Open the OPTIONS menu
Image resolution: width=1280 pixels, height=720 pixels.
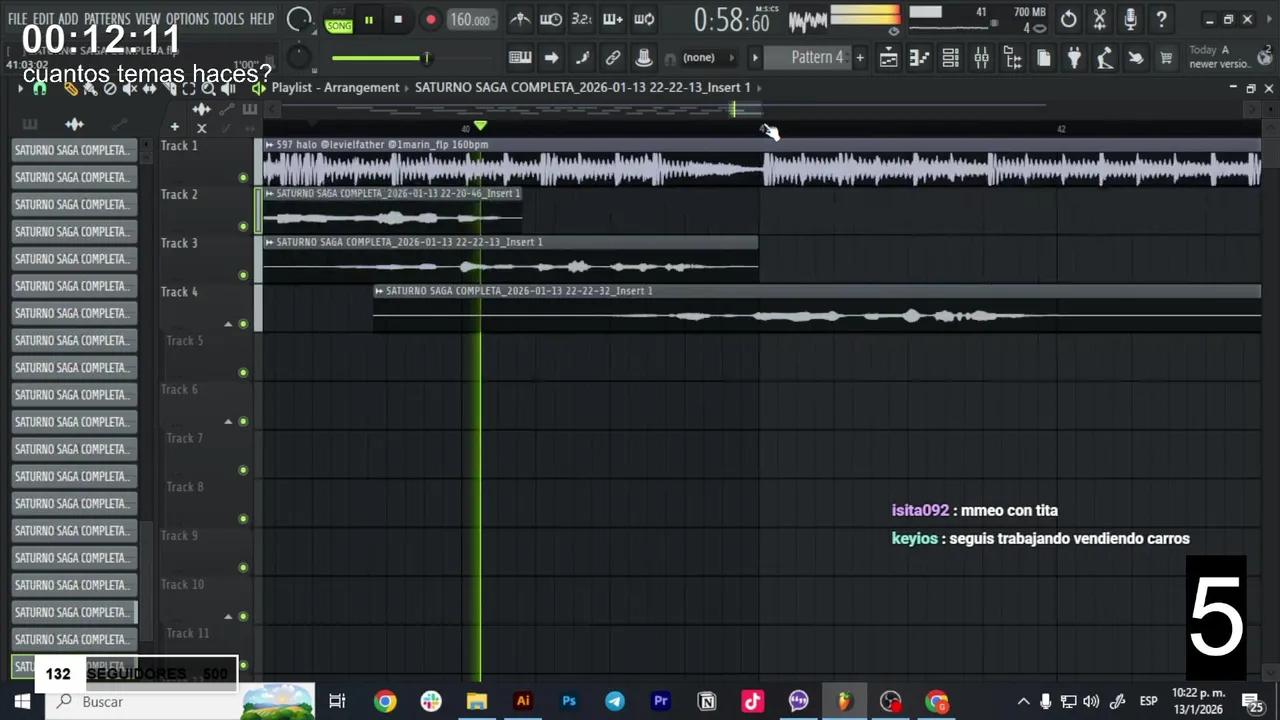pos(187,19)
